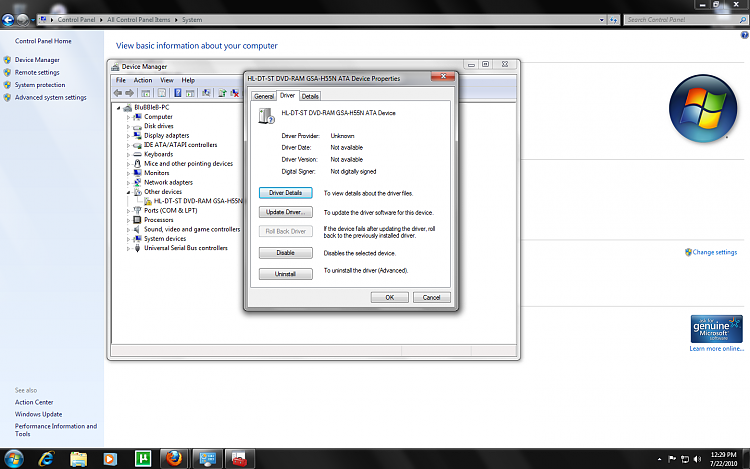Click Scan for hardware changes toolbar icon
The height and width of the screenshot is (469, 750).
206,93
